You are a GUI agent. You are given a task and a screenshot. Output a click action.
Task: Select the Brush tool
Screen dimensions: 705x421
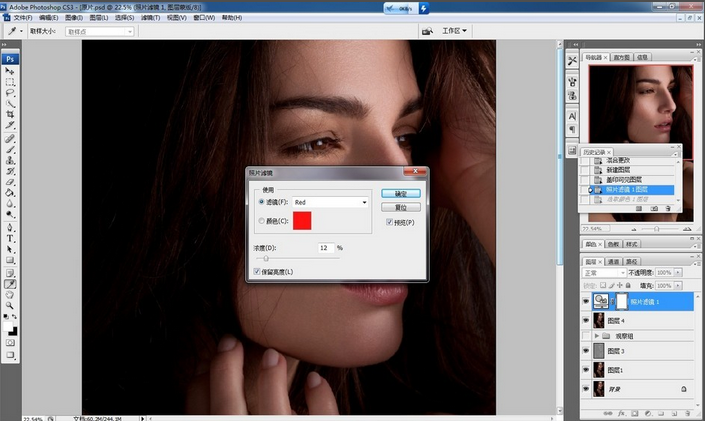pos(9,149)
